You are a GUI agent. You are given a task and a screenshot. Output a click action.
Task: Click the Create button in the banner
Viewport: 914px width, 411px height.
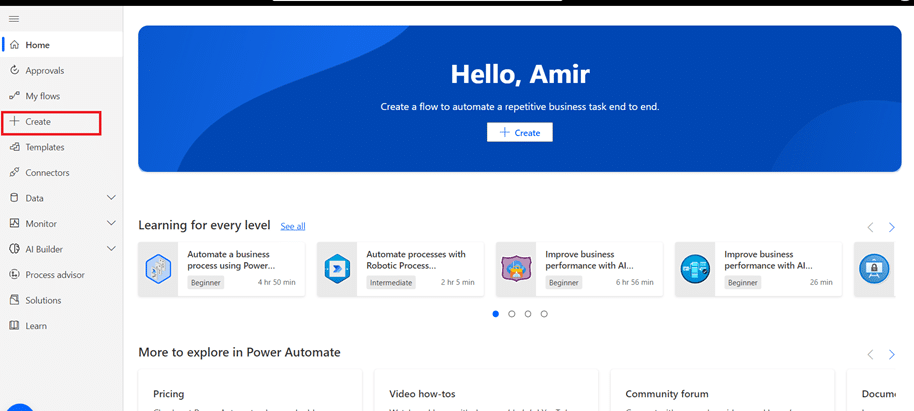tap(519, 132)
